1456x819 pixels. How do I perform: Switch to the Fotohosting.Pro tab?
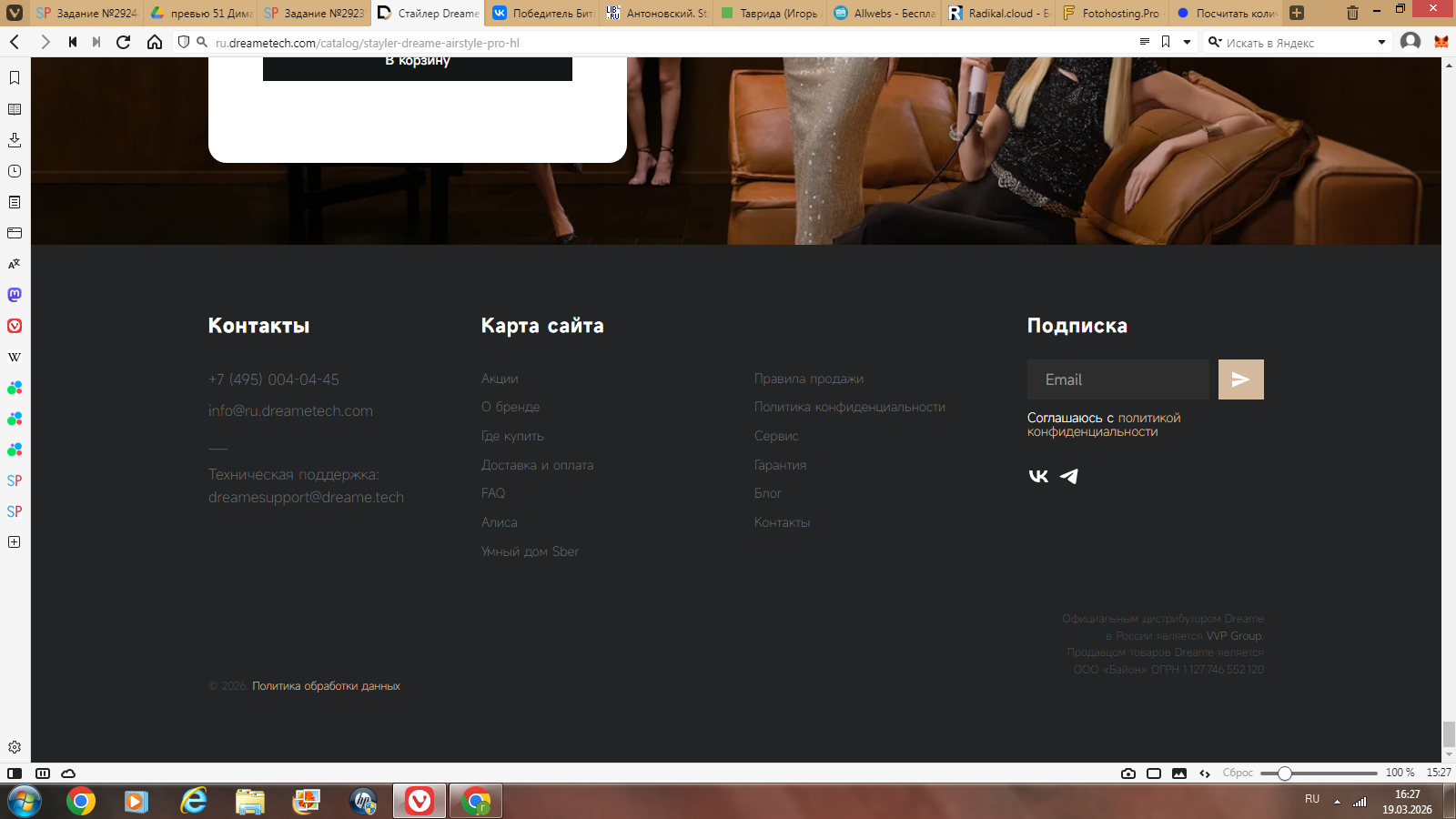click(1112, 13)
